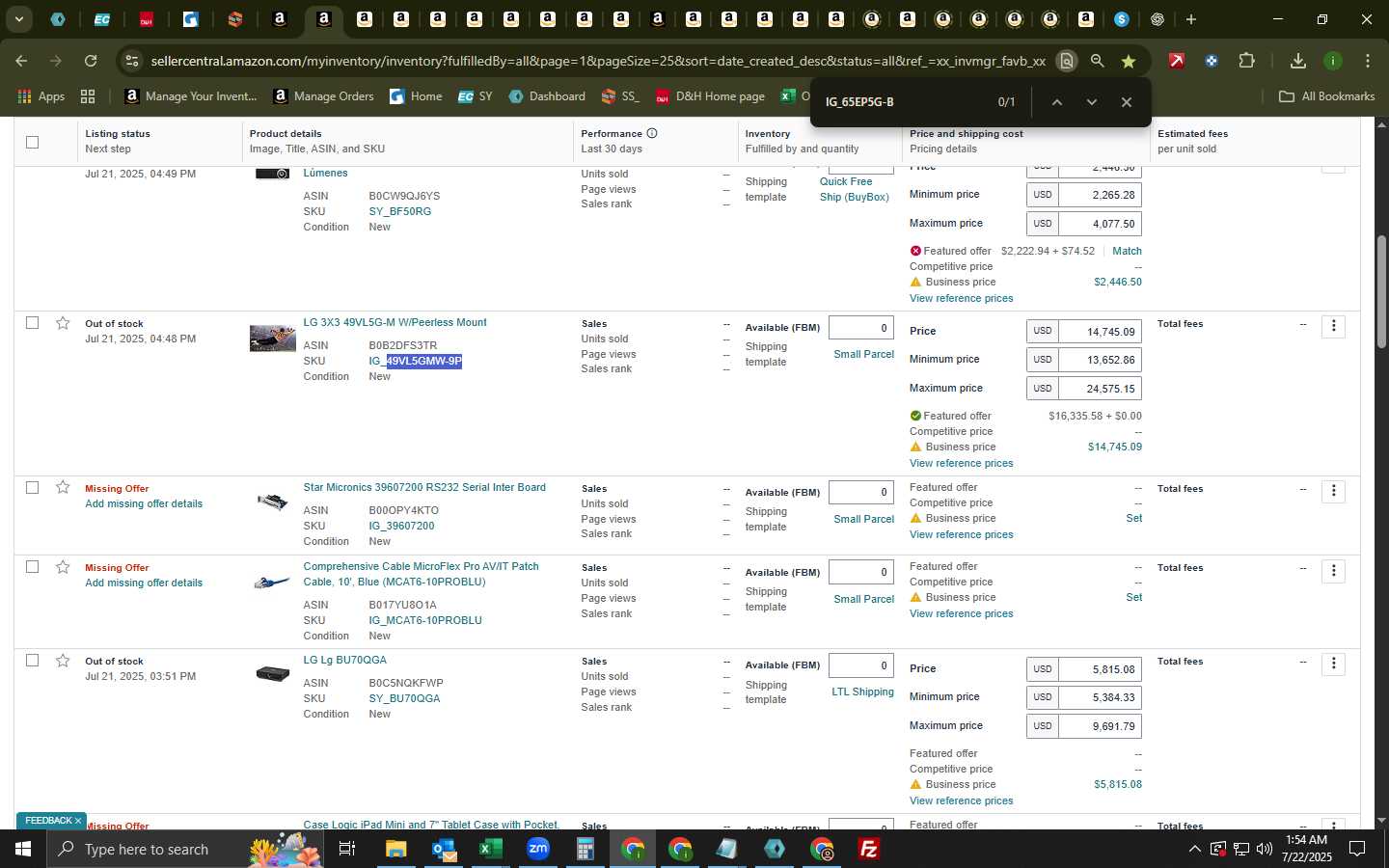Open All Bookmarks folder
This screenshot has height=868, width=1389.
[x=1326, y=96]
